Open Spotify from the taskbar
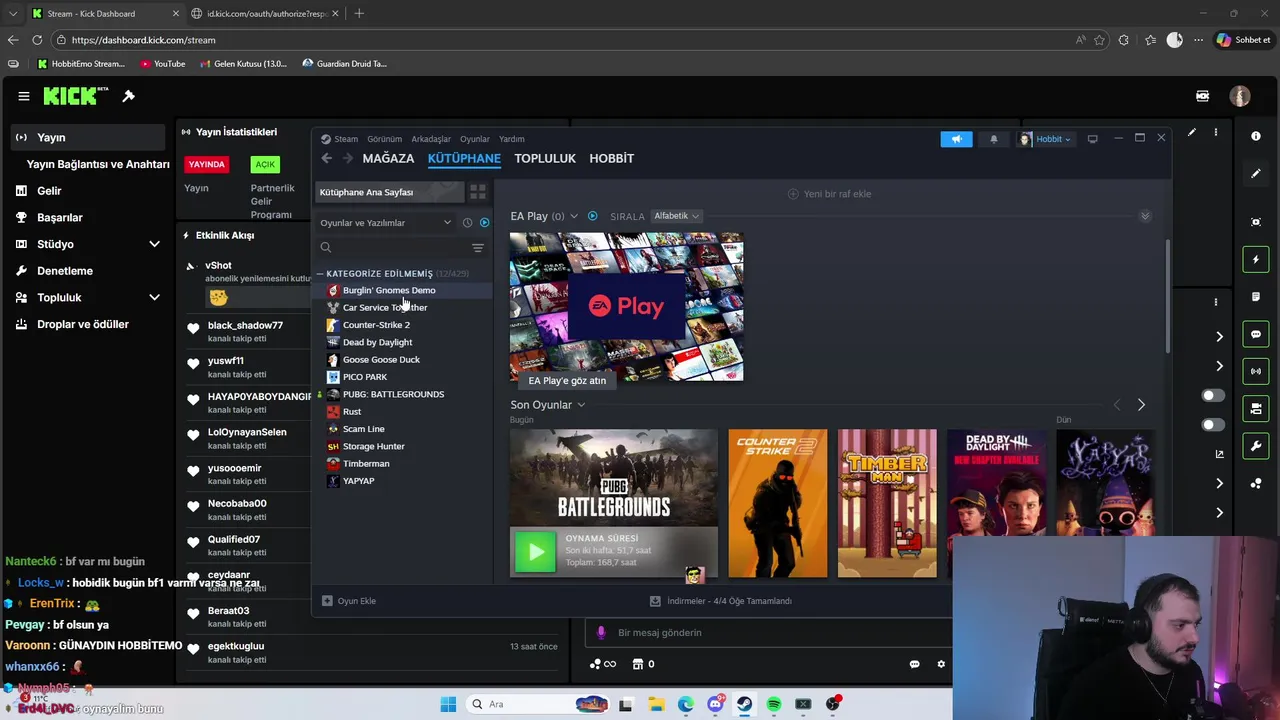 (x=774, y=704)
